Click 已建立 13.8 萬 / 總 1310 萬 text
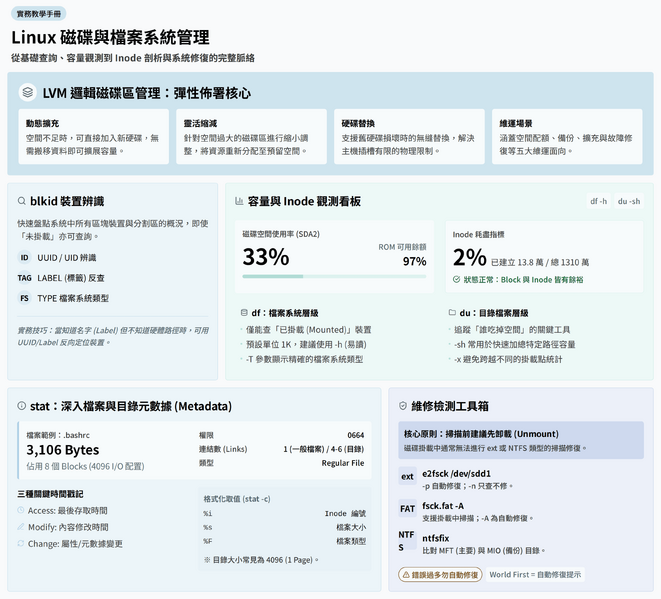The width and height of the screenshot is (661, 599). pyautogui.click(x=540, y=262)
